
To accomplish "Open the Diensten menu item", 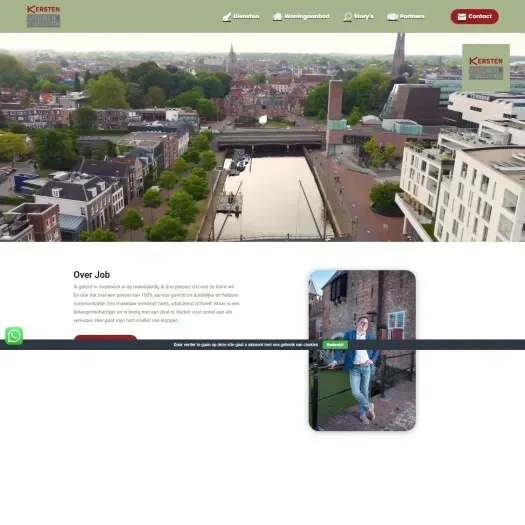I will (x=246, y=16).
